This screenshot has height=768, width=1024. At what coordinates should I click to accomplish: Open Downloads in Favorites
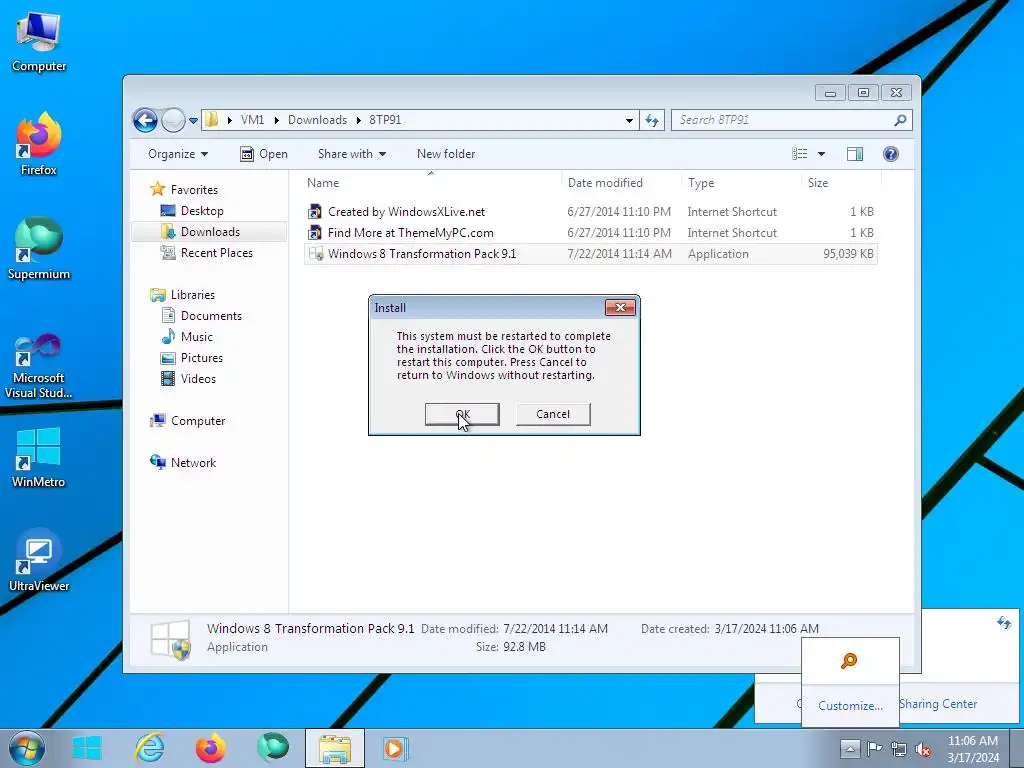click(x=210, y=232)
